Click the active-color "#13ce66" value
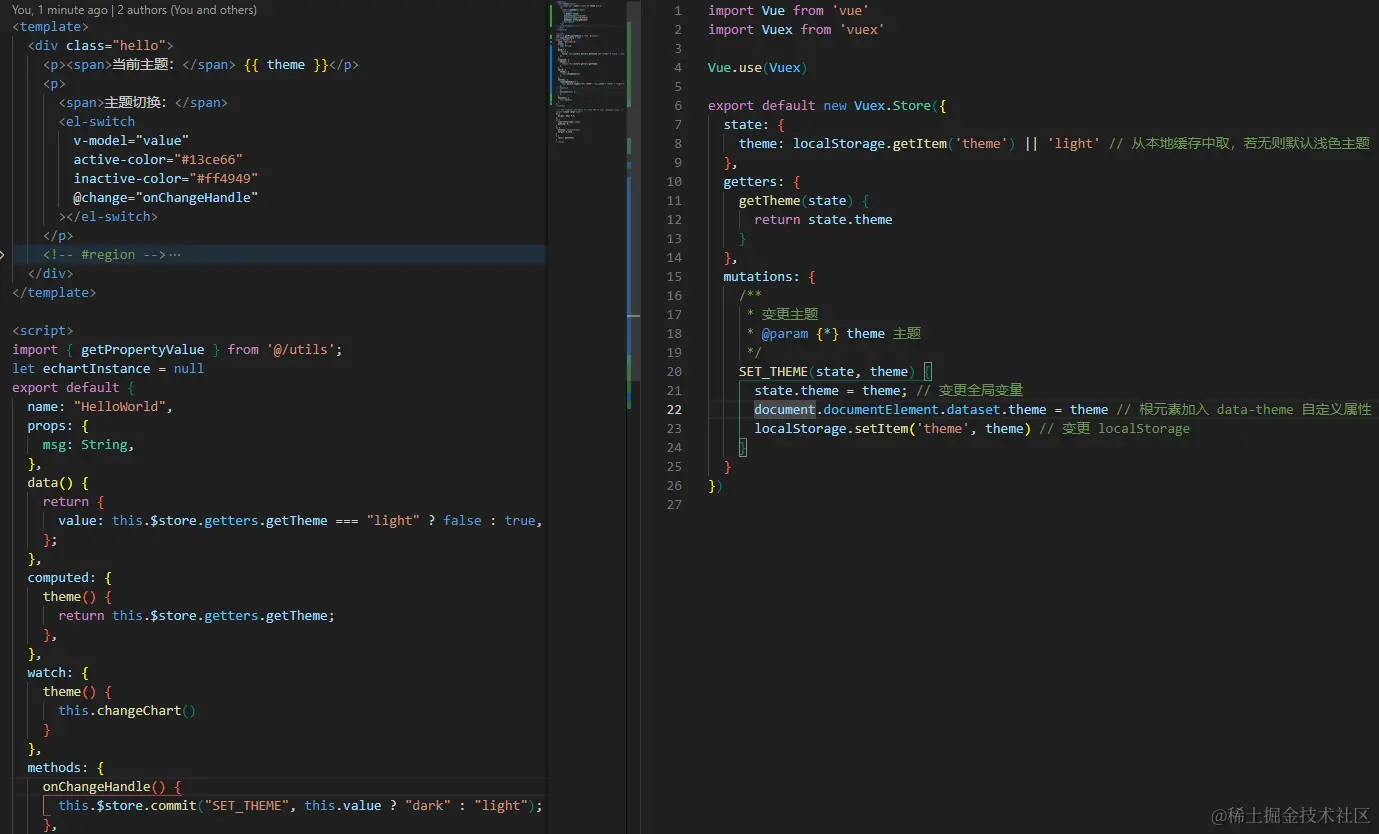1379x834 pixels. [x=208, y=160]
